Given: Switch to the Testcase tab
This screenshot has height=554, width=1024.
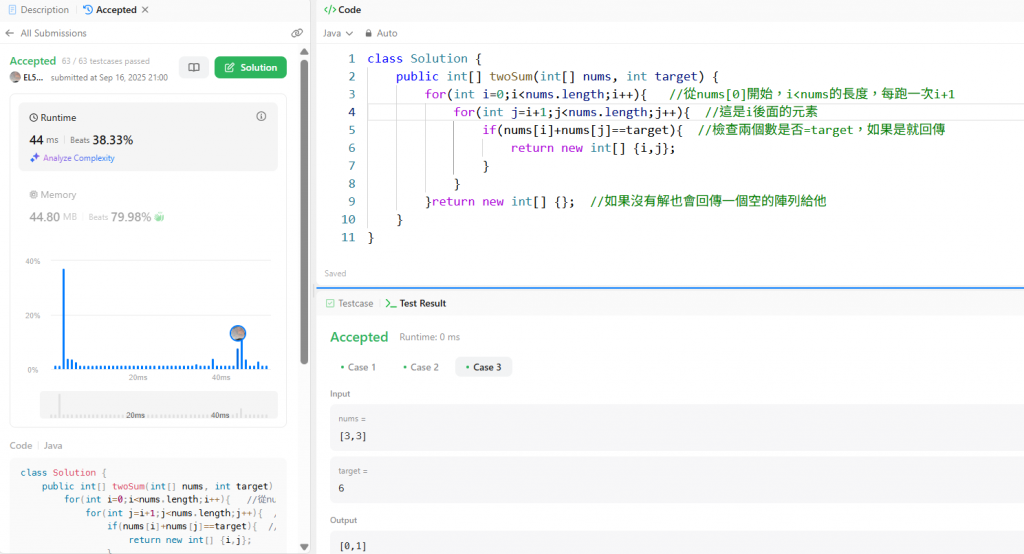Looking at the screenshot, I should 349,303.
